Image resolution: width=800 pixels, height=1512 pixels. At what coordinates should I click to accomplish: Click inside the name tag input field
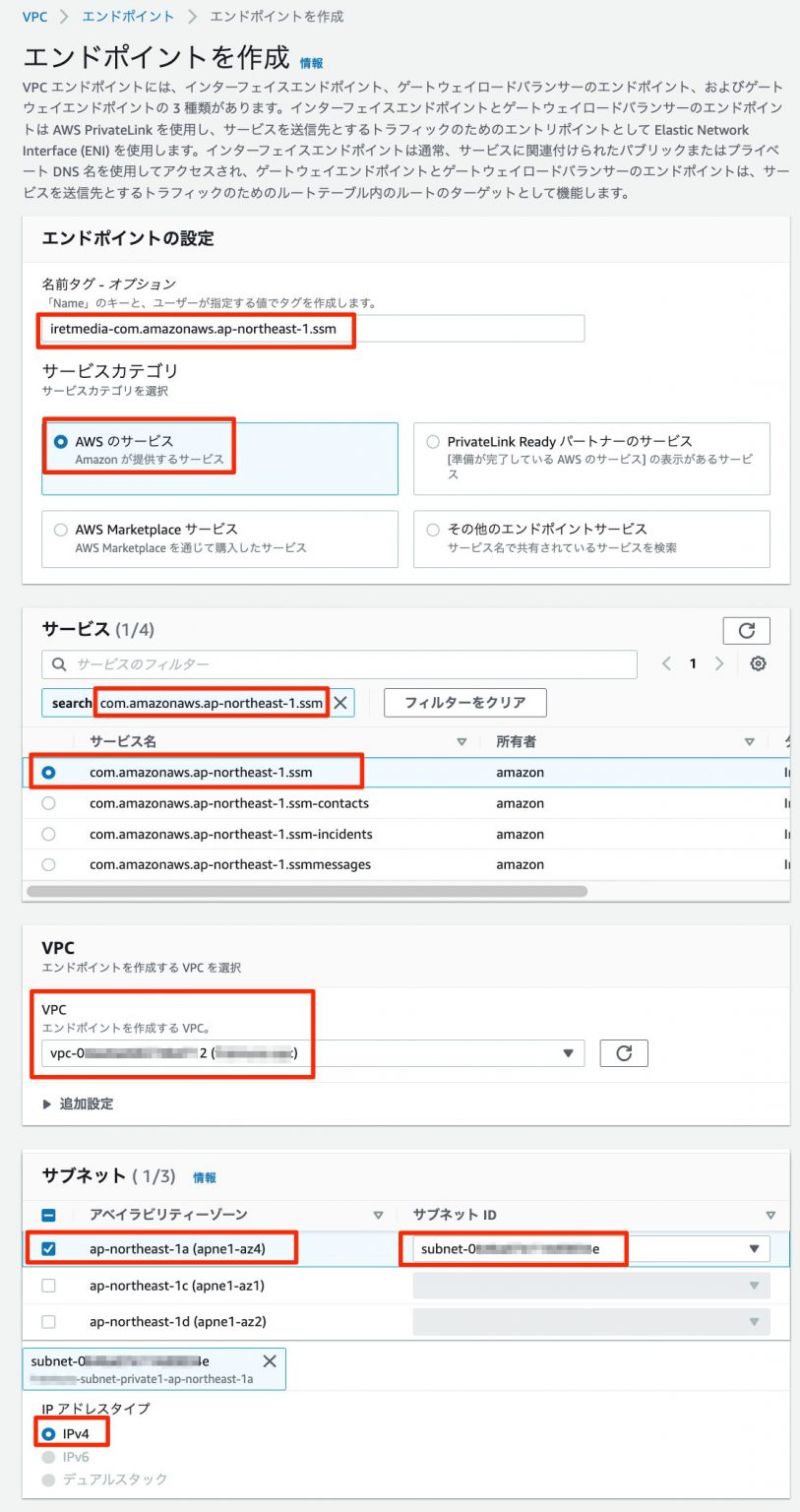coord(295,331)
